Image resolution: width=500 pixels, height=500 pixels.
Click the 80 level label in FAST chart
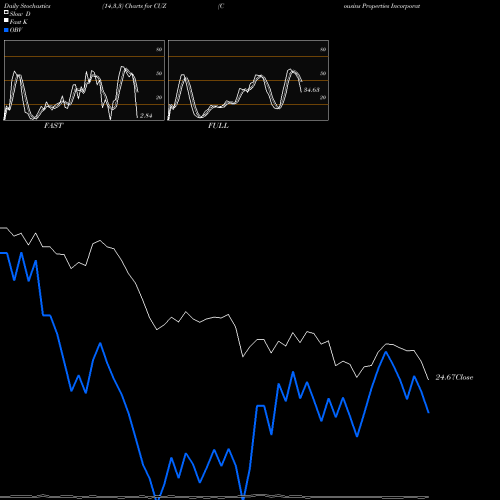click(x=159, y=49)
